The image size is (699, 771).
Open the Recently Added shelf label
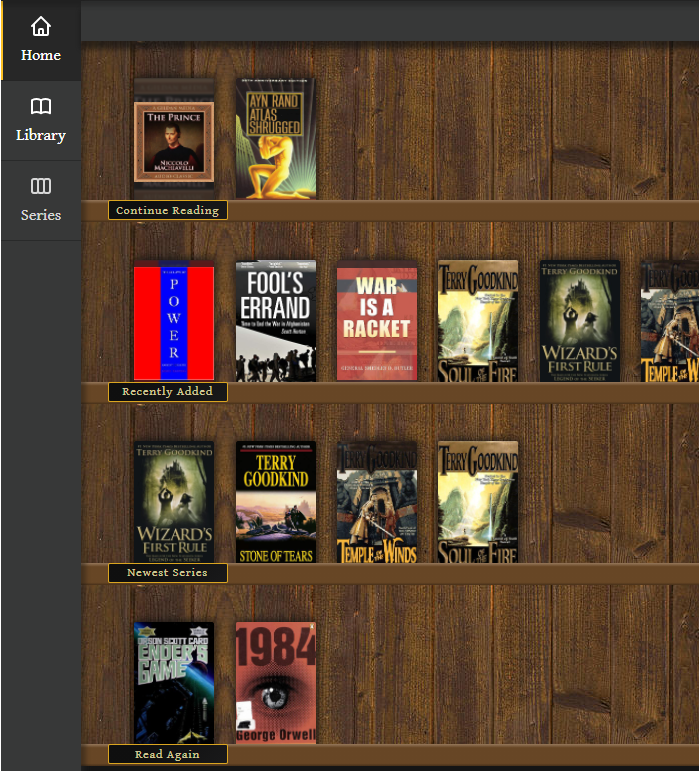(x=168, y=392)
